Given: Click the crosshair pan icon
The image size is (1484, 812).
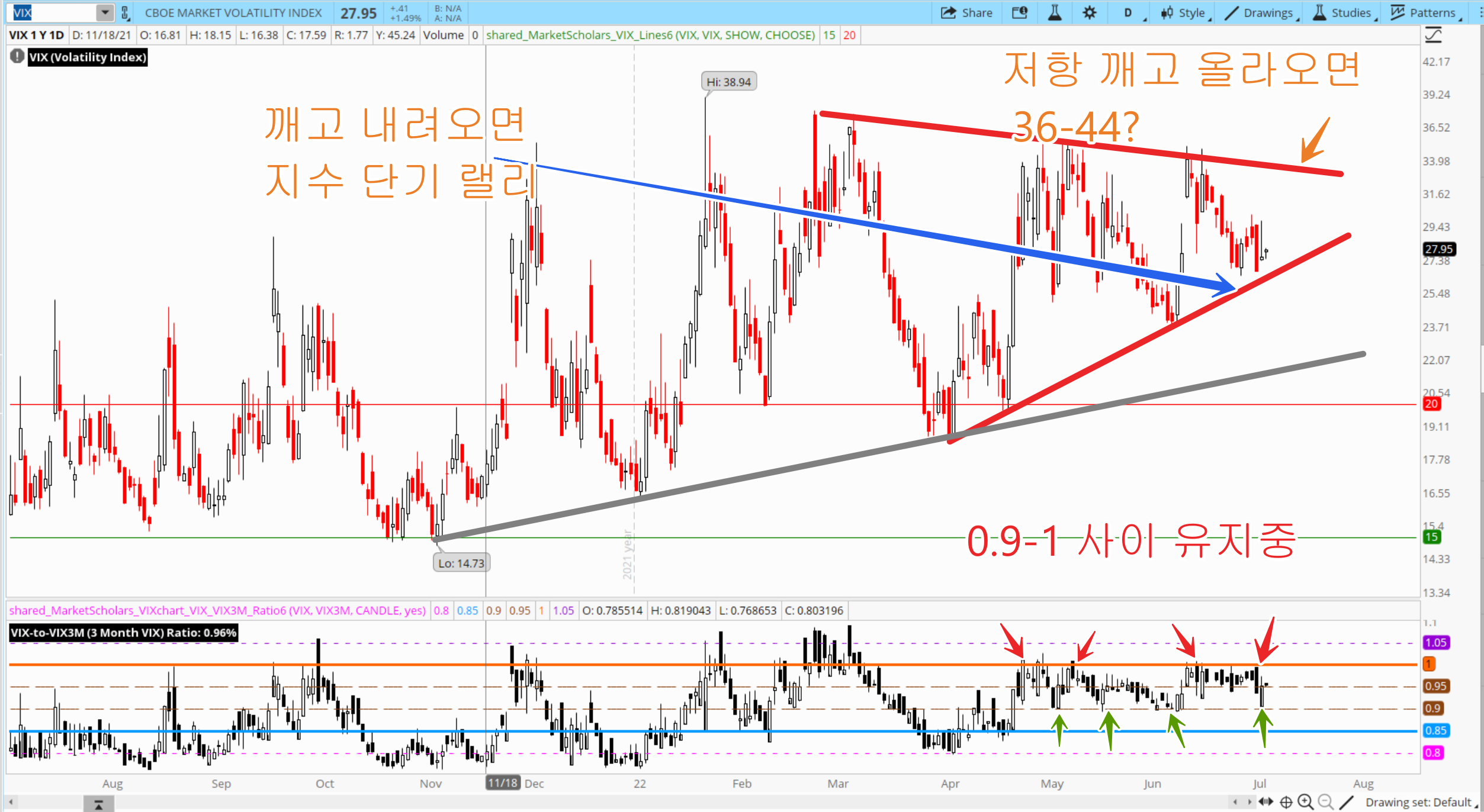Looking at the screenshot, I should pos(1286,802).
